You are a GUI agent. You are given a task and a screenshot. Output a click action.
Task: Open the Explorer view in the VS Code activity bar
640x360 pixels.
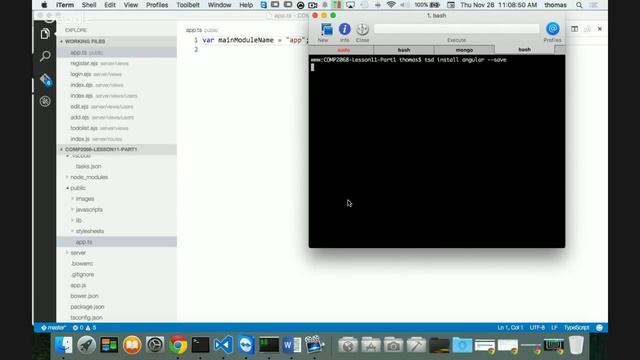point(45,34)
